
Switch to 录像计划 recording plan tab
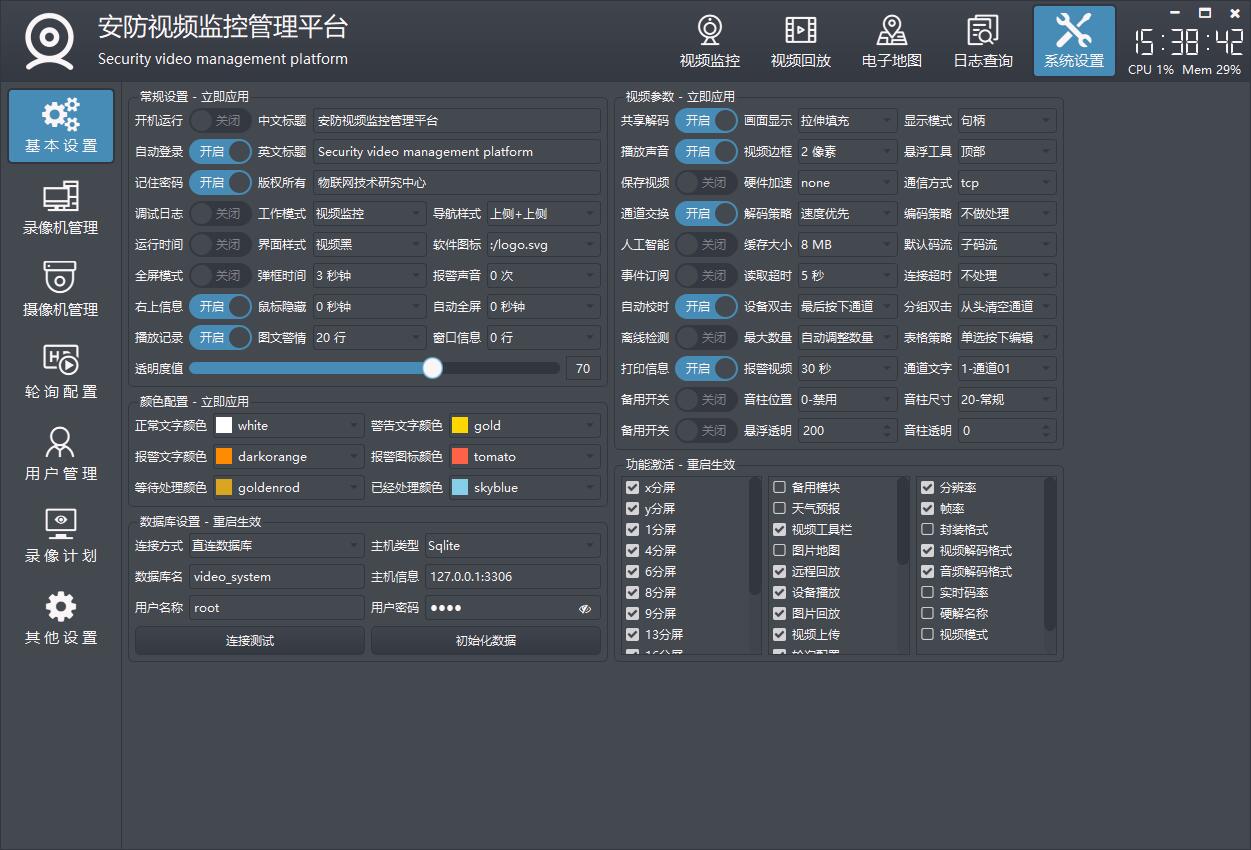tap(61, 536)
